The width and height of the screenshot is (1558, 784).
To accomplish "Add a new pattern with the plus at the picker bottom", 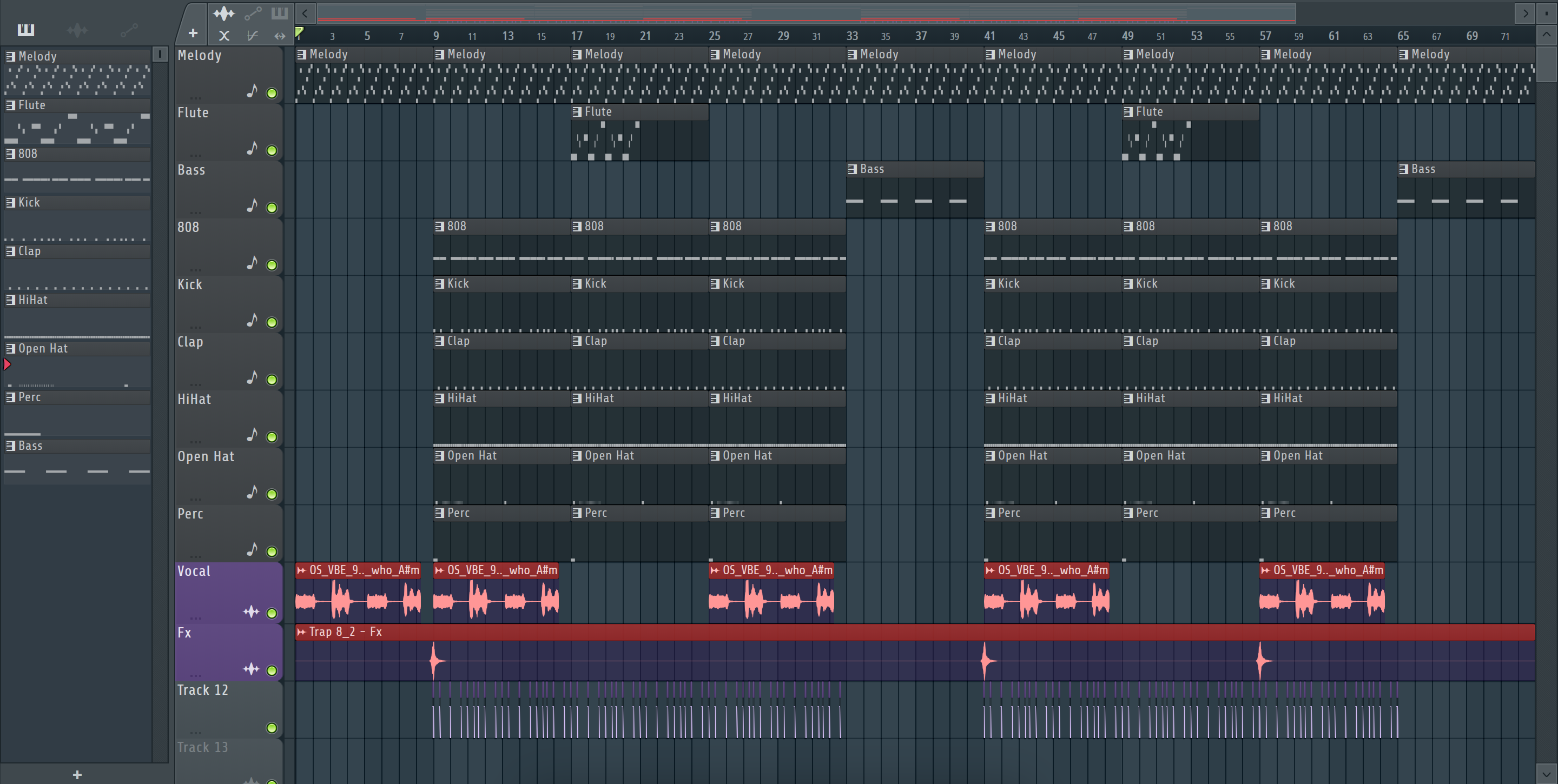I will click(x=77, y=774).
